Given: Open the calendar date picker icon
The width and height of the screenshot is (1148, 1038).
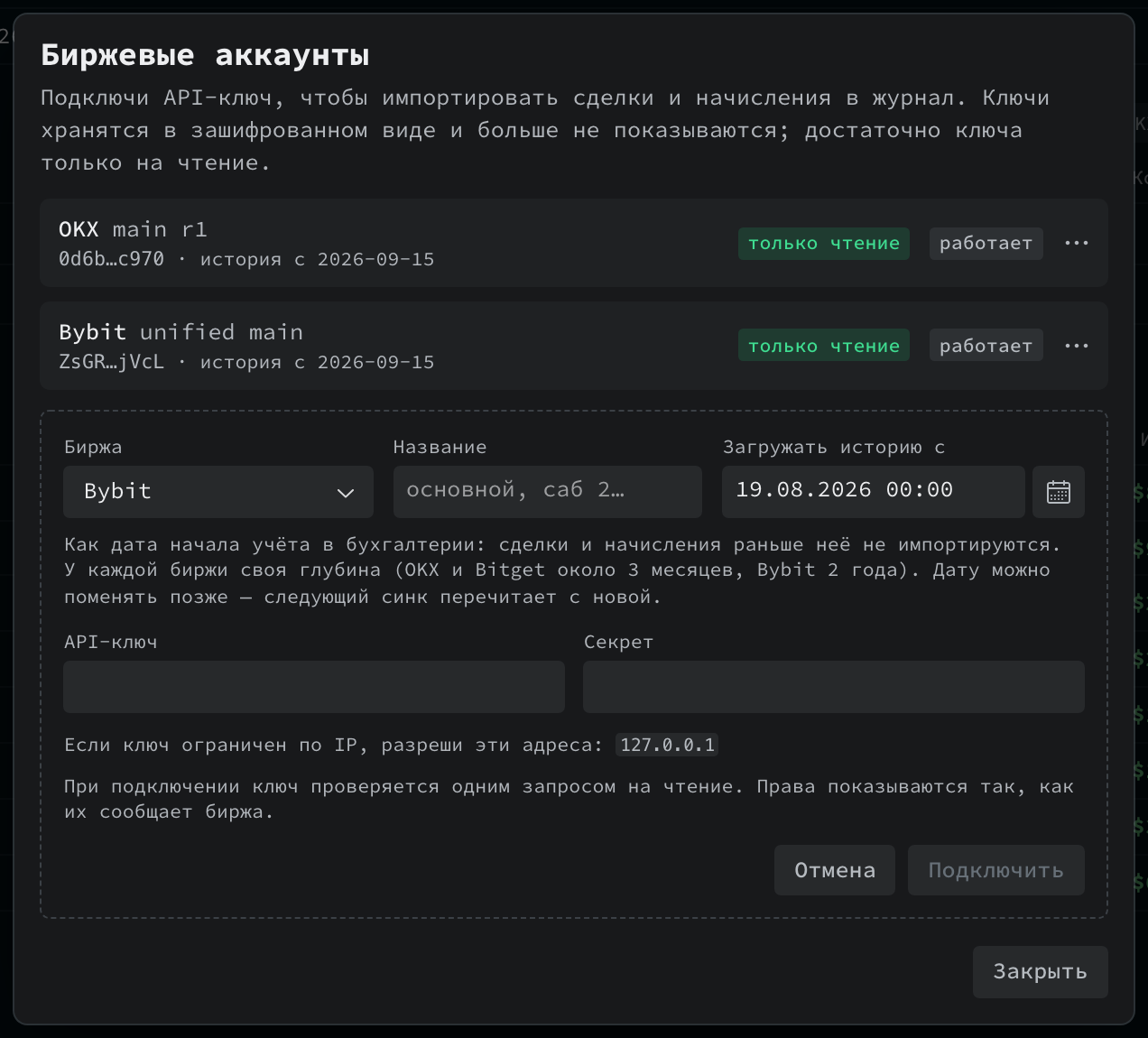Looking at the screenshot, I should pos(1059,492).
